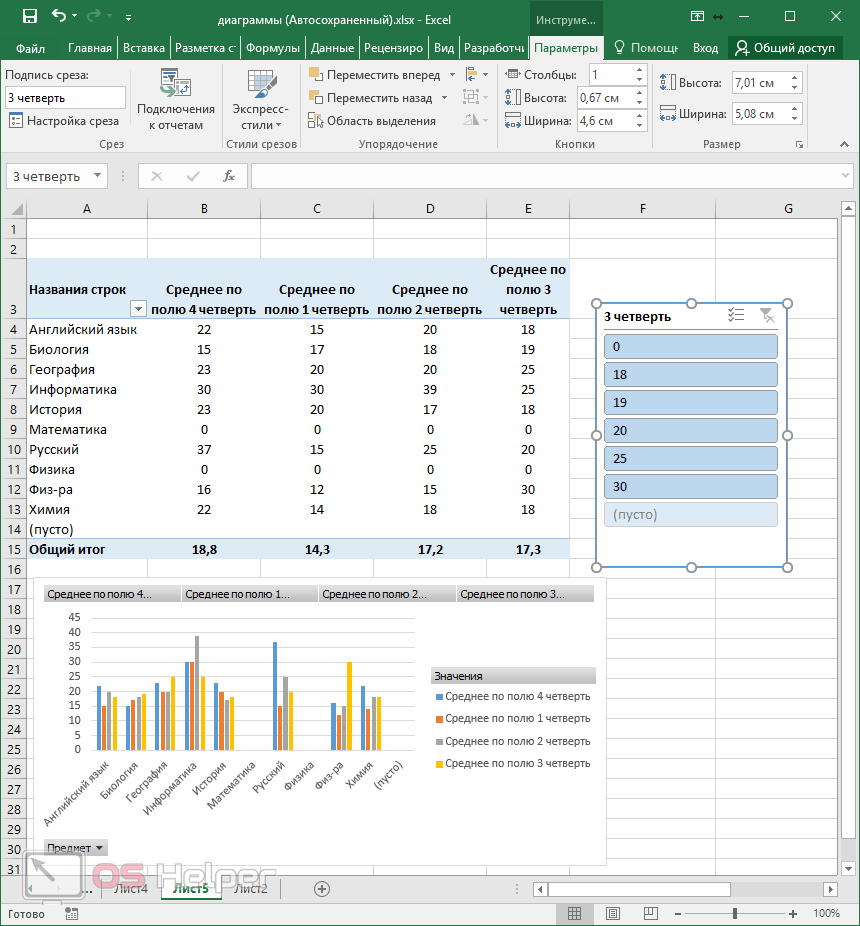This screenshot has width=860, height=926.
Task: Expand the Названия строк filter dropdown
Action: (138, 309)
